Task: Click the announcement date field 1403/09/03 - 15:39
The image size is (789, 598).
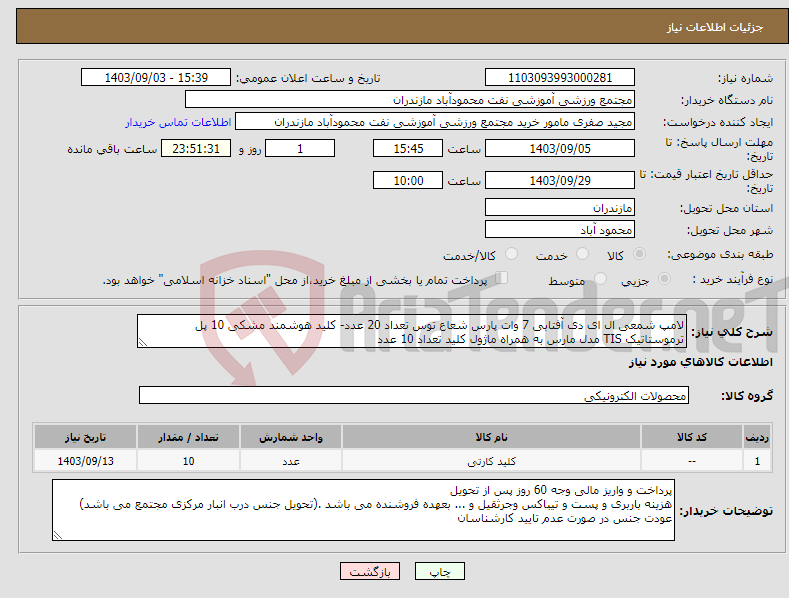Action: 156,78
